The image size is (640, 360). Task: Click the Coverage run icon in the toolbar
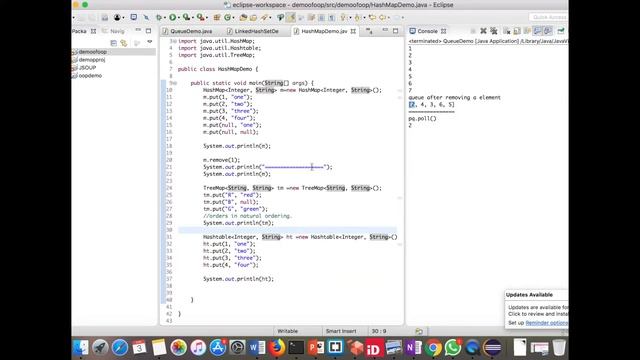pyautogui.click(x=187, y=18)
